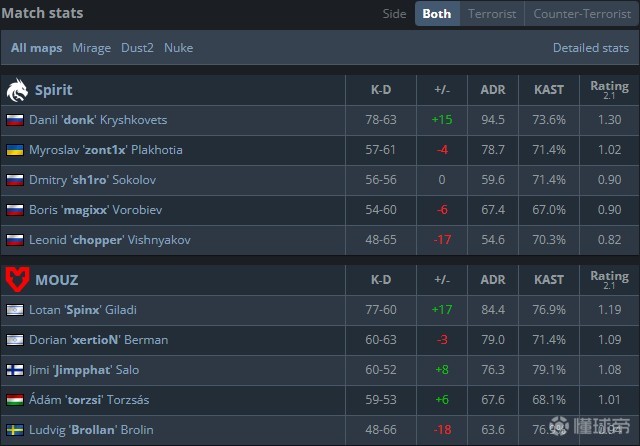Click the MOUZ team name link

[56, 280]
